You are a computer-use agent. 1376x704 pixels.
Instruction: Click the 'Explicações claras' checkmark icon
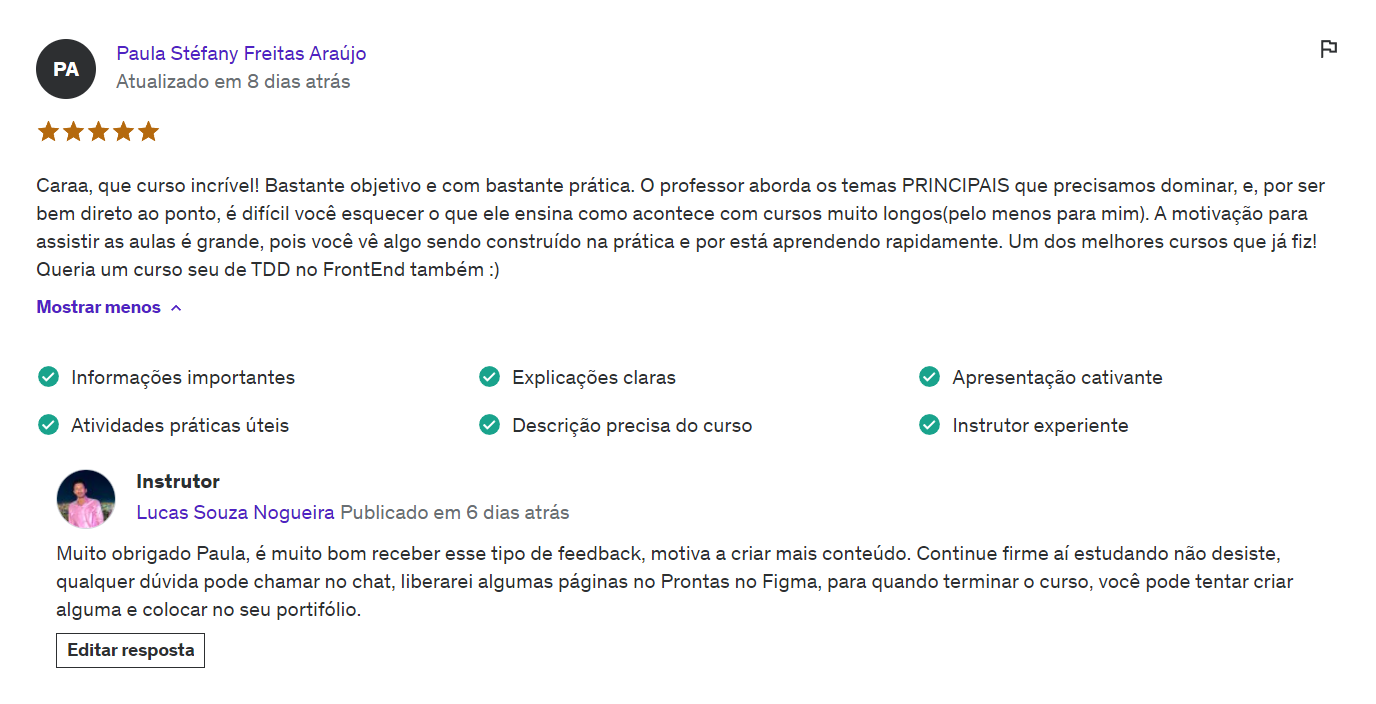489,377
